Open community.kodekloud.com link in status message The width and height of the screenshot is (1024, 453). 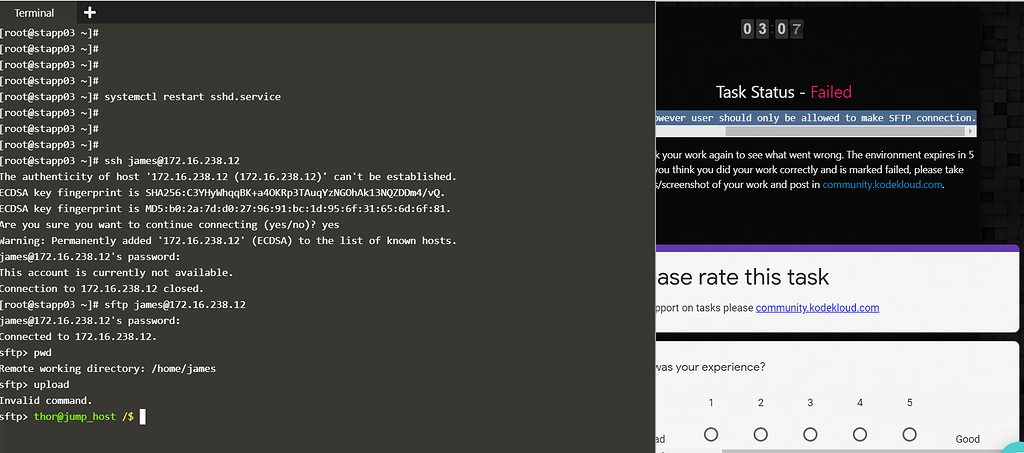coord(882,184)
